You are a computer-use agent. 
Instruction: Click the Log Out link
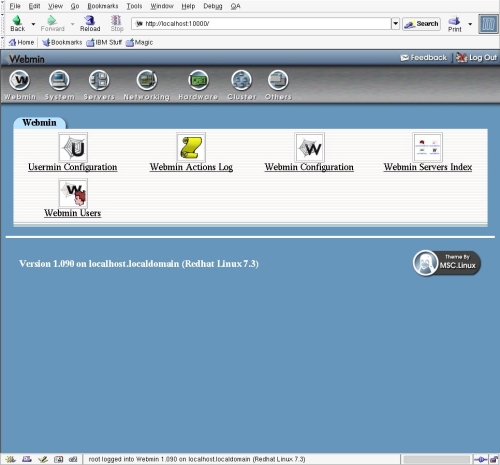point(476,58)
